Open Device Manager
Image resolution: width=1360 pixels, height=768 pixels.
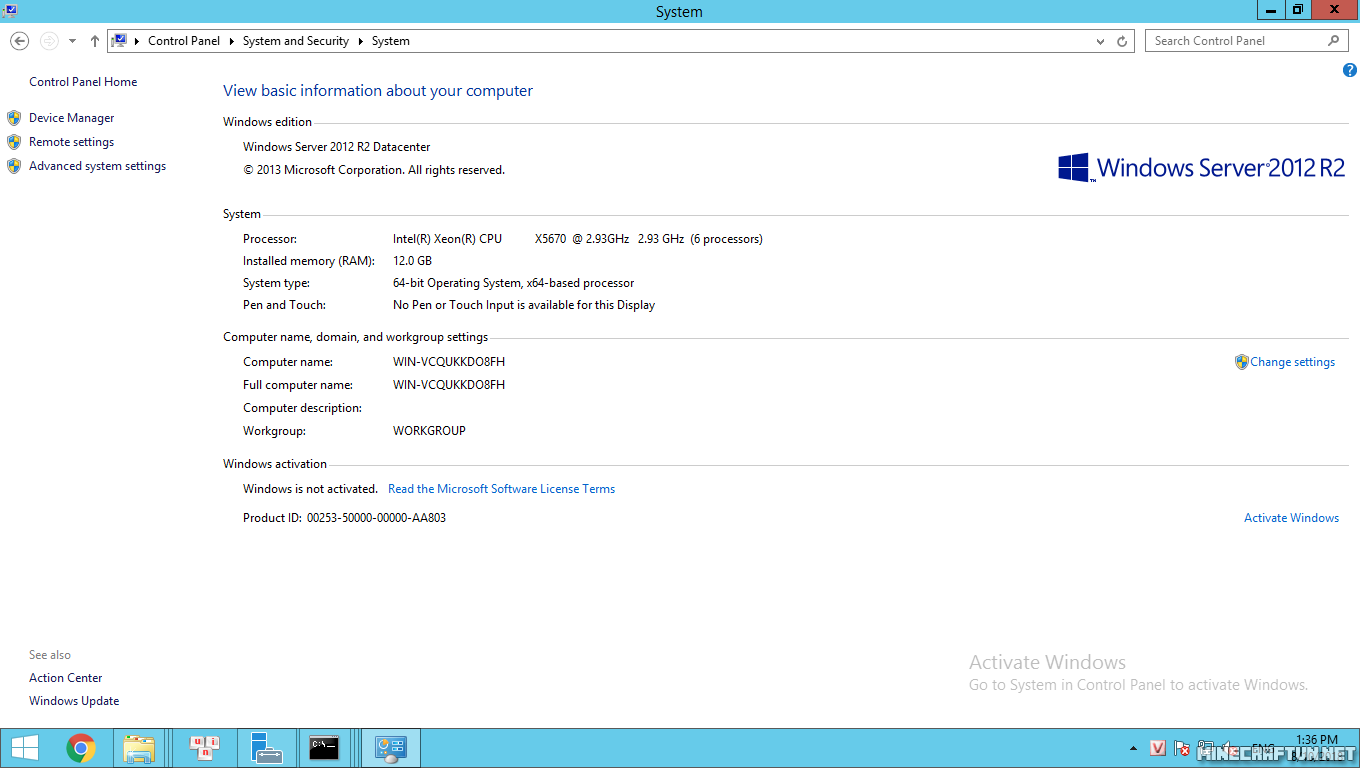[x=72, y=118]
